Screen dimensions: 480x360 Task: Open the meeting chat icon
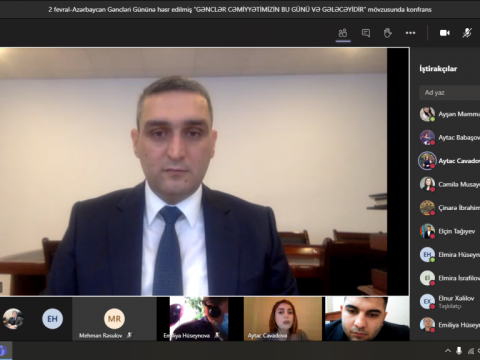point(366,33)
